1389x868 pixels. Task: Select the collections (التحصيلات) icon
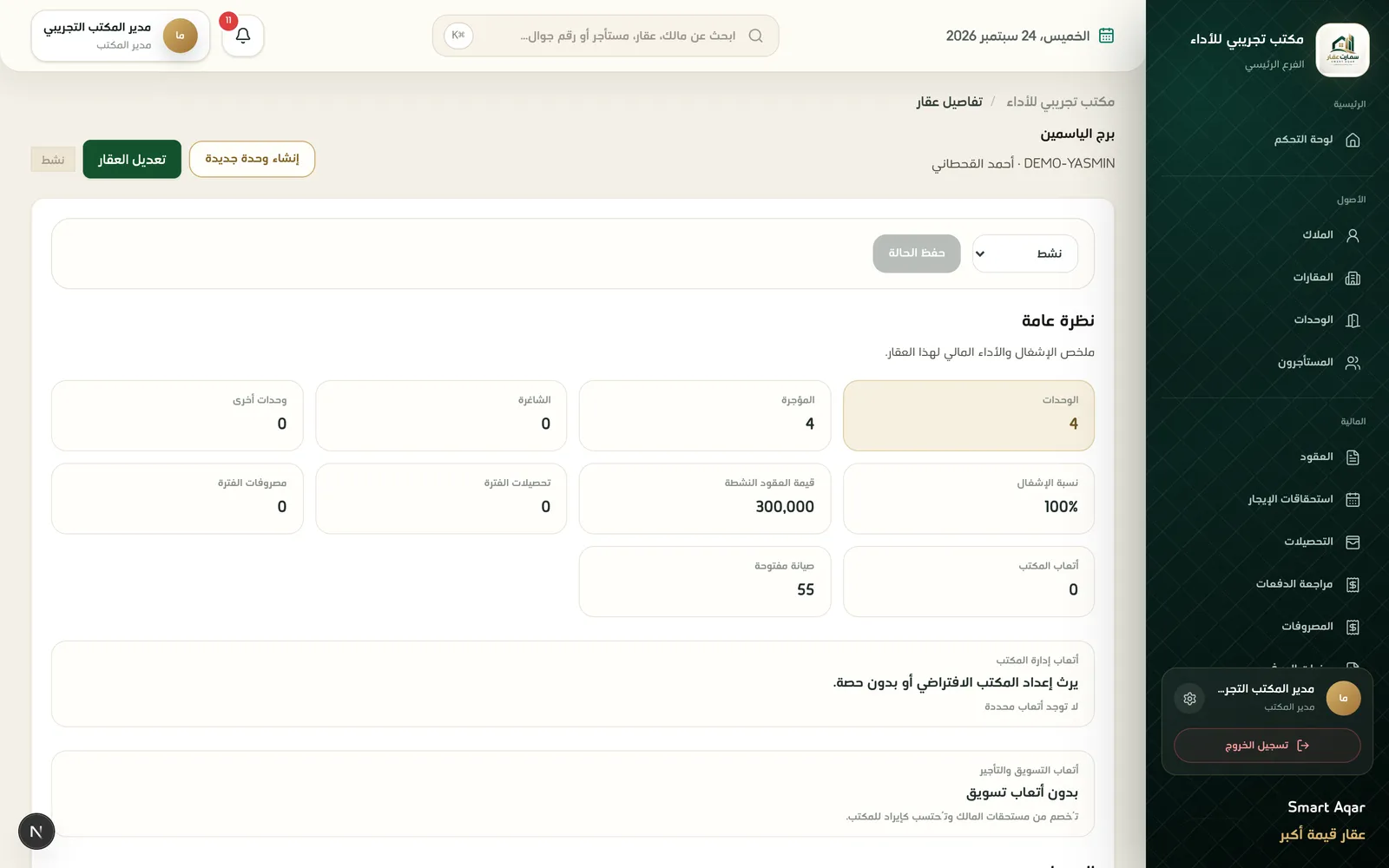tap(1353, 542)
